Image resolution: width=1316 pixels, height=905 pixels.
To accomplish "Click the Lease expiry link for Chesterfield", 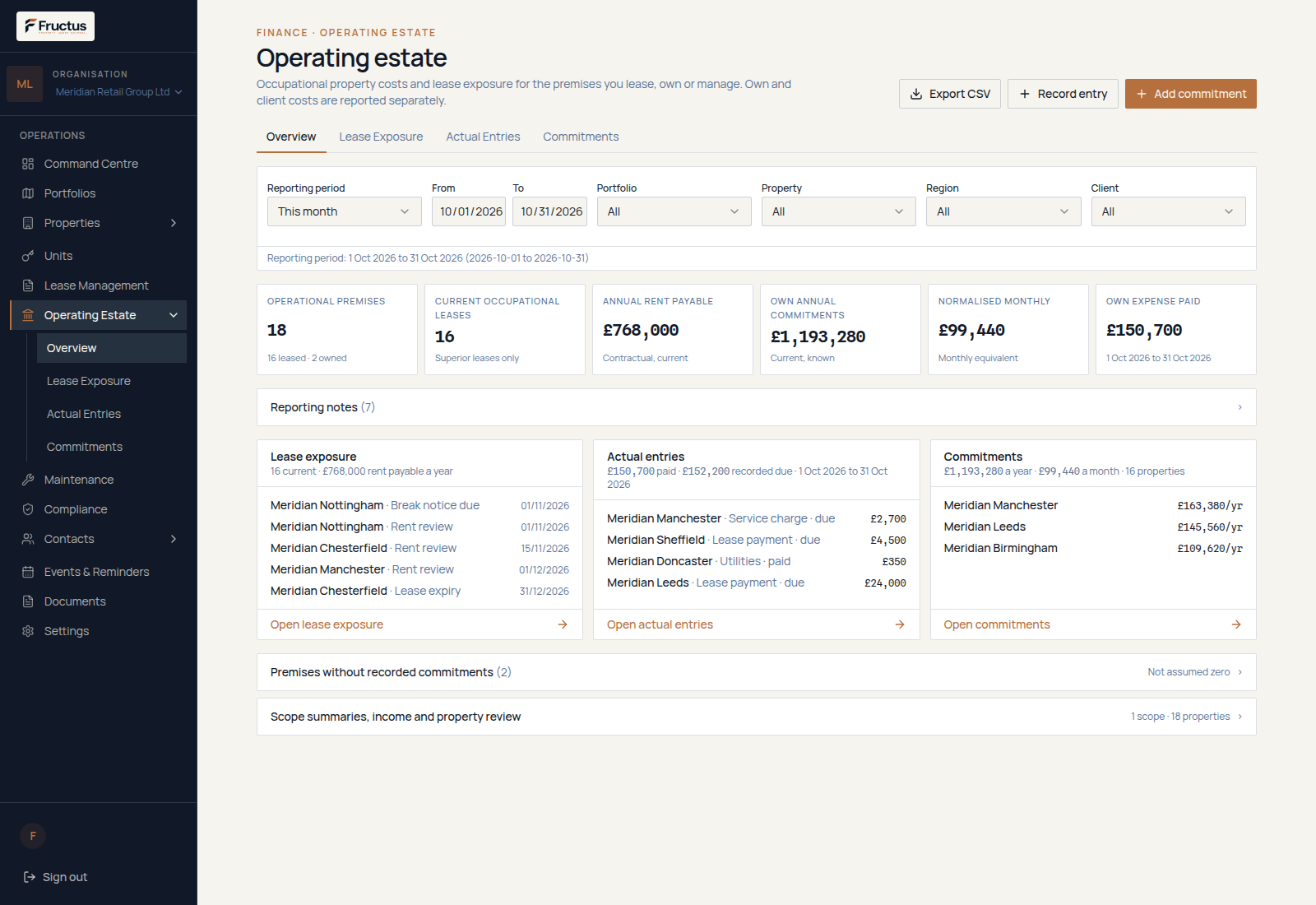I will point(428,591).
